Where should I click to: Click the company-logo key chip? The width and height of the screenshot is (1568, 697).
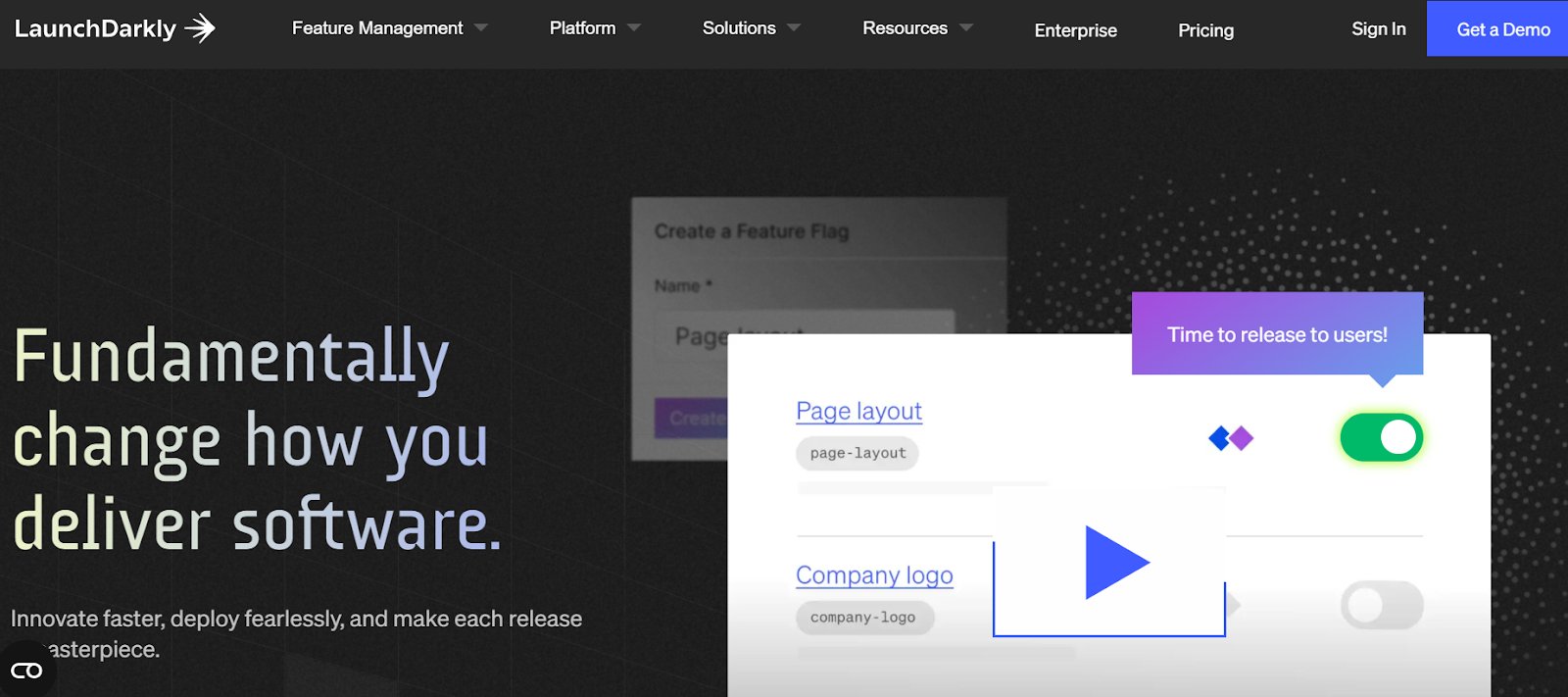click(x=864, y=618)
